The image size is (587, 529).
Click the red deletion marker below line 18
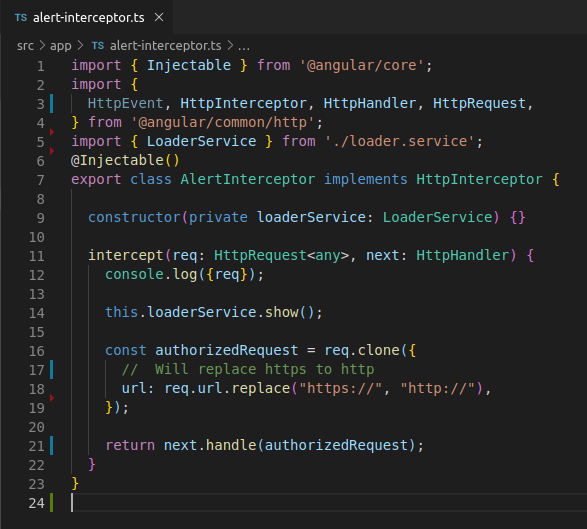click(52, 398)
